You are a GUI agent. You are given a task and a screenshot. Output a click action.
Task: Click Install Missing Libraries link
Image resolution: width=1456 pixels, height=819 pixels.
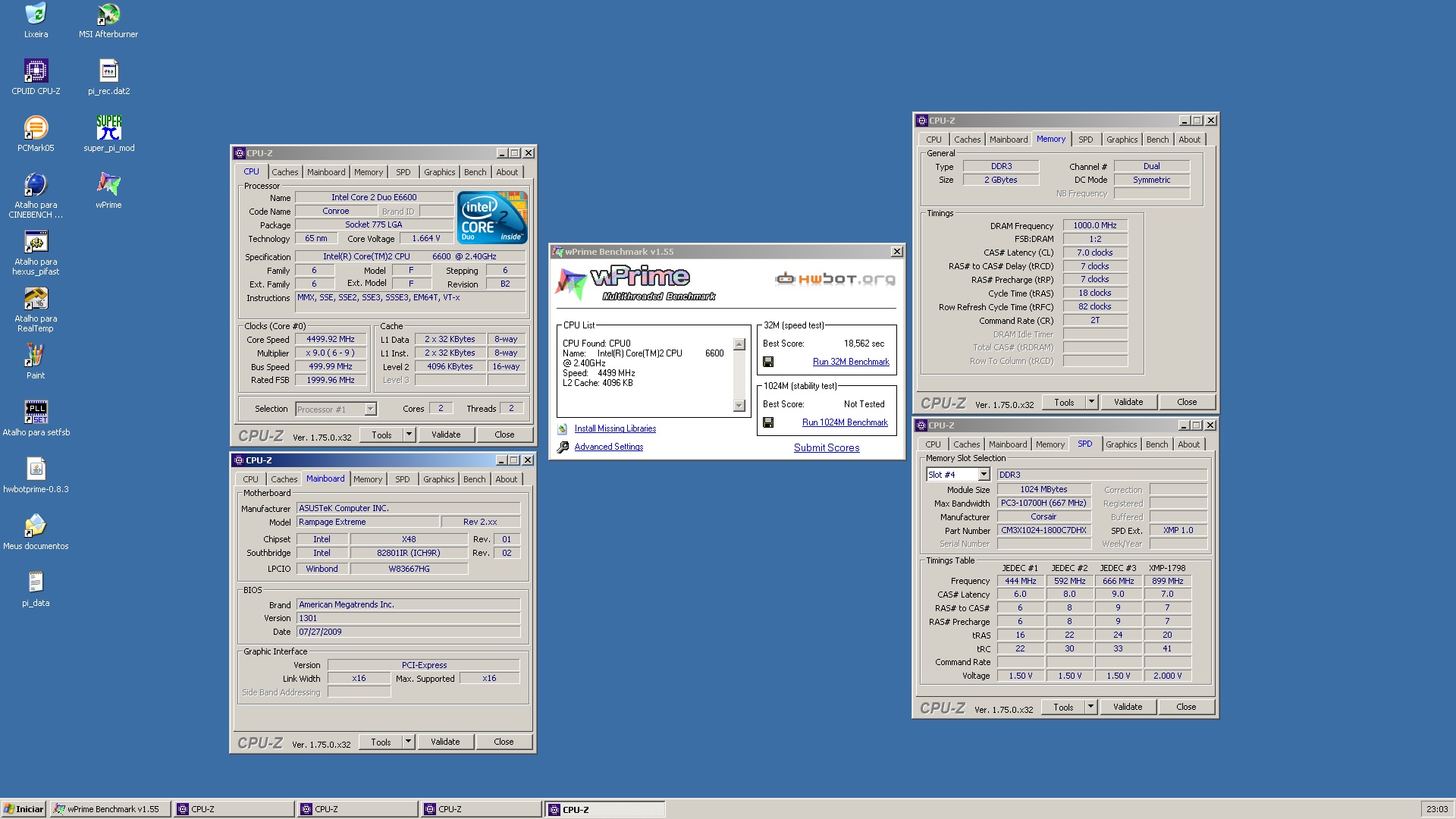click(x=615, y=429)
